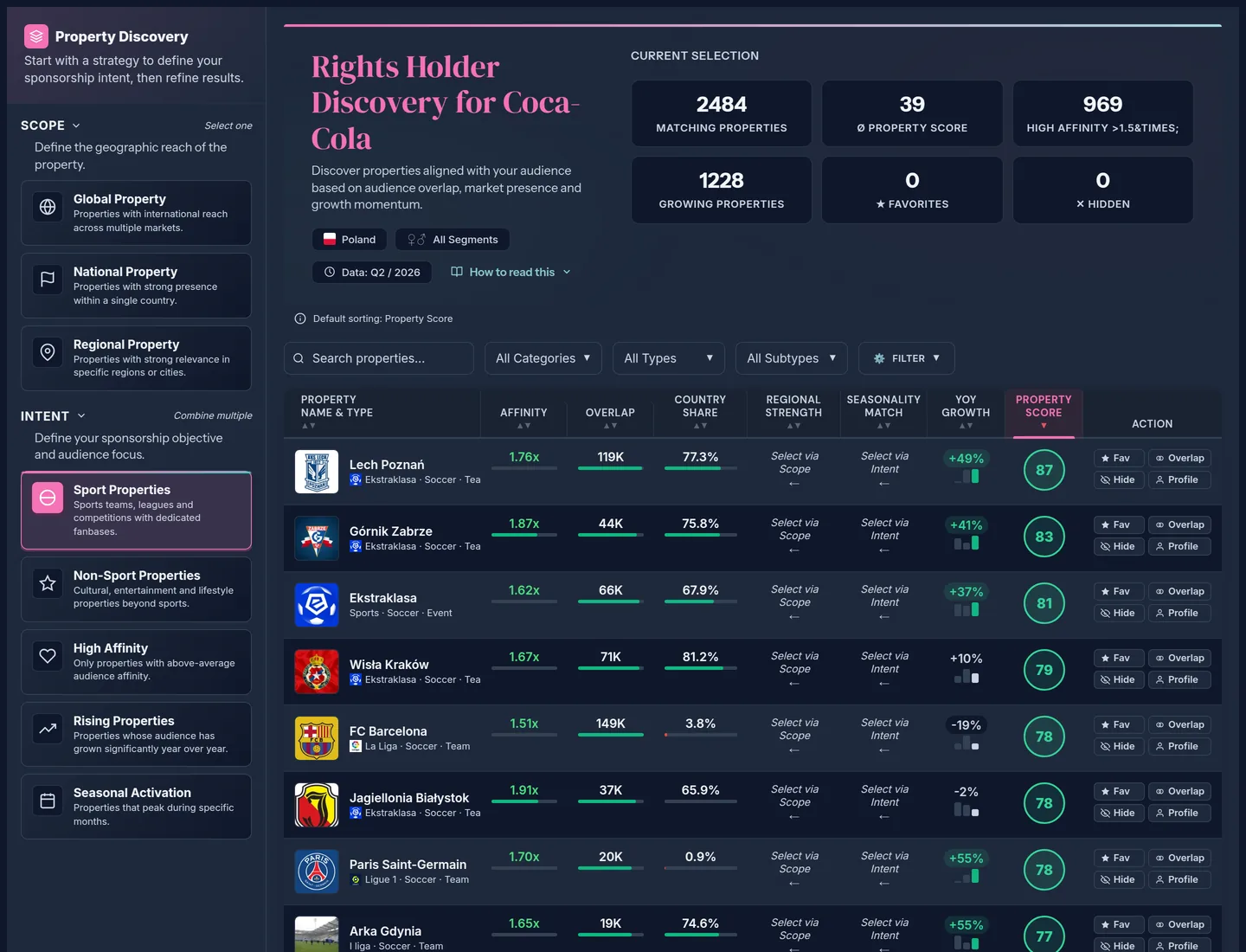Click the Search properties input field
Image resolution: width=1246 pixels, height=952 pixels.
(379, 358)
